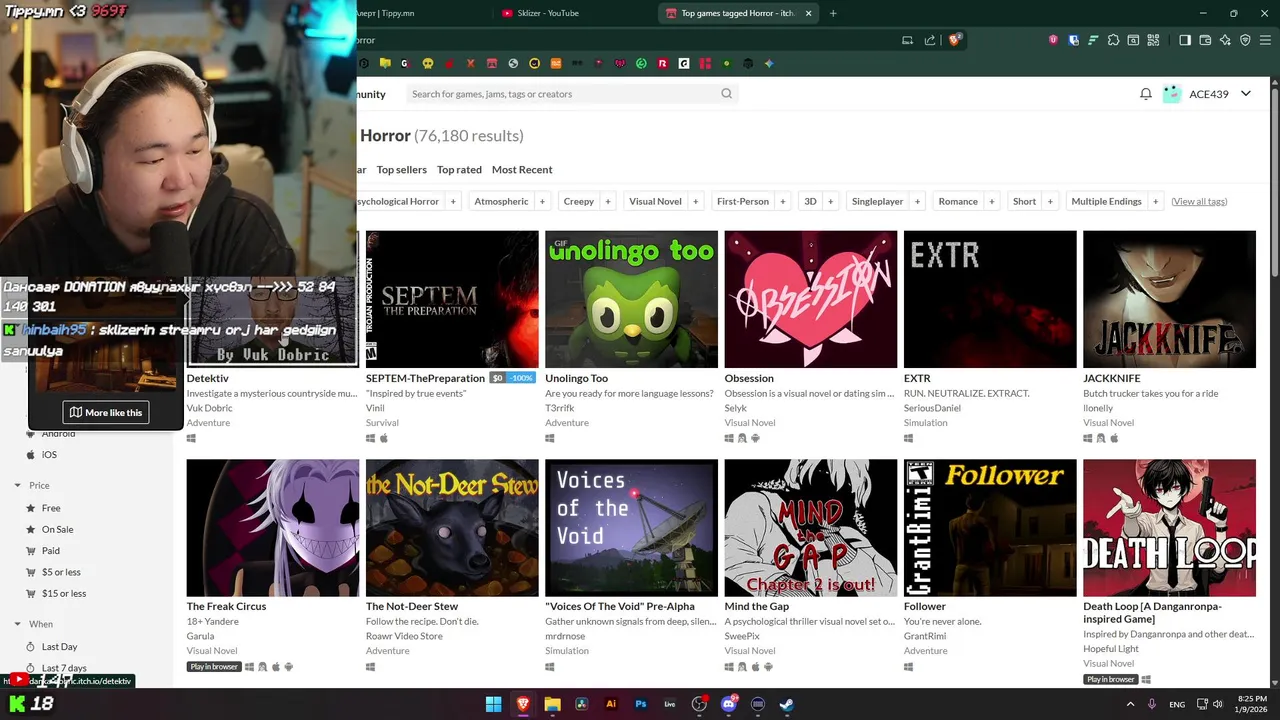Open Singleplayer tag filter
The height and width of the screenshot is (720, 1280).
point(878,201)
